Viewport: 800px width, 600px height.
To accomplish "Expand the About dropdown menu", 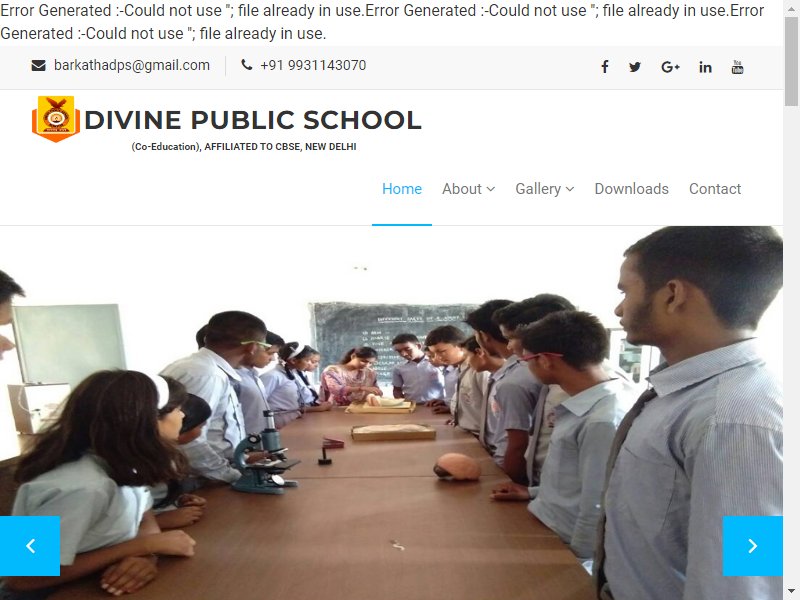I will pyautogui.click(x=468, y=189).
